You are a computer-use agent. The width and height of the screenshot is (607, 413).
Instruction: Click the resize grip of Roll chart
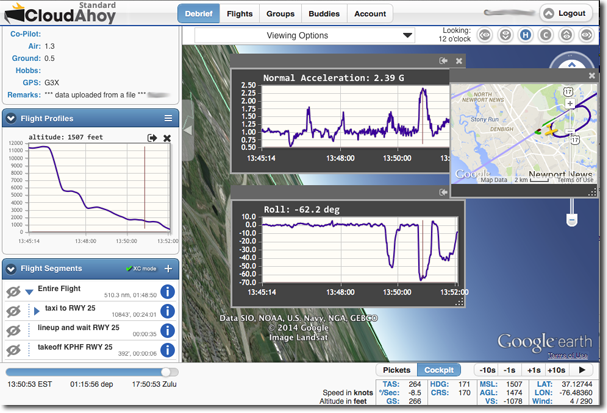(x=459, y=302)
